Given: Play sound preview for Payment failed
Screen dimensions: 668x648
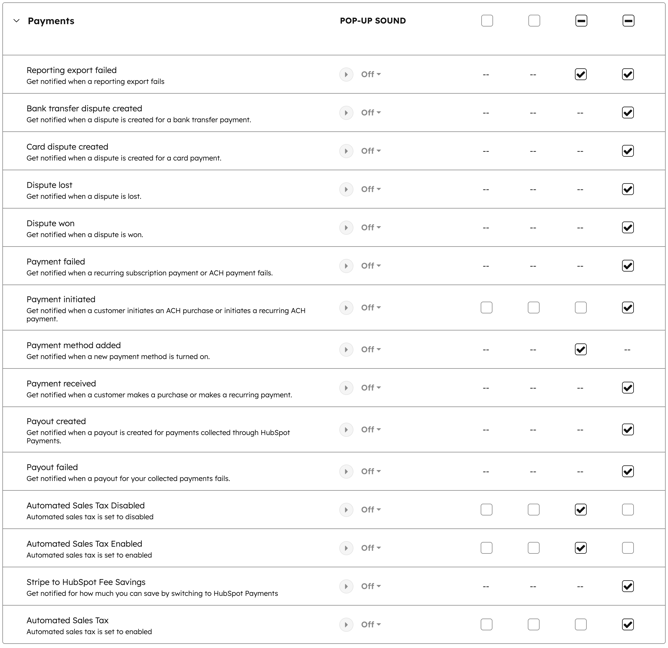Looking at the screenshot, I should pos(346,266).
